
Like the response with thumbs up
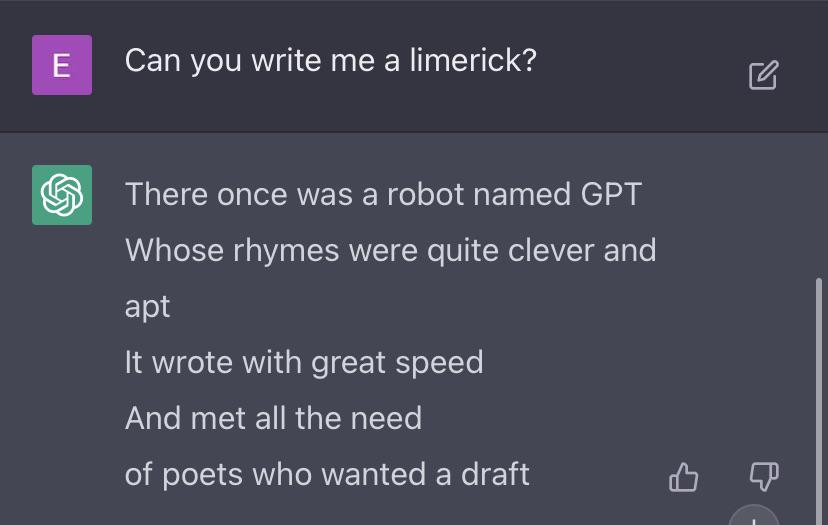(683, 477)
